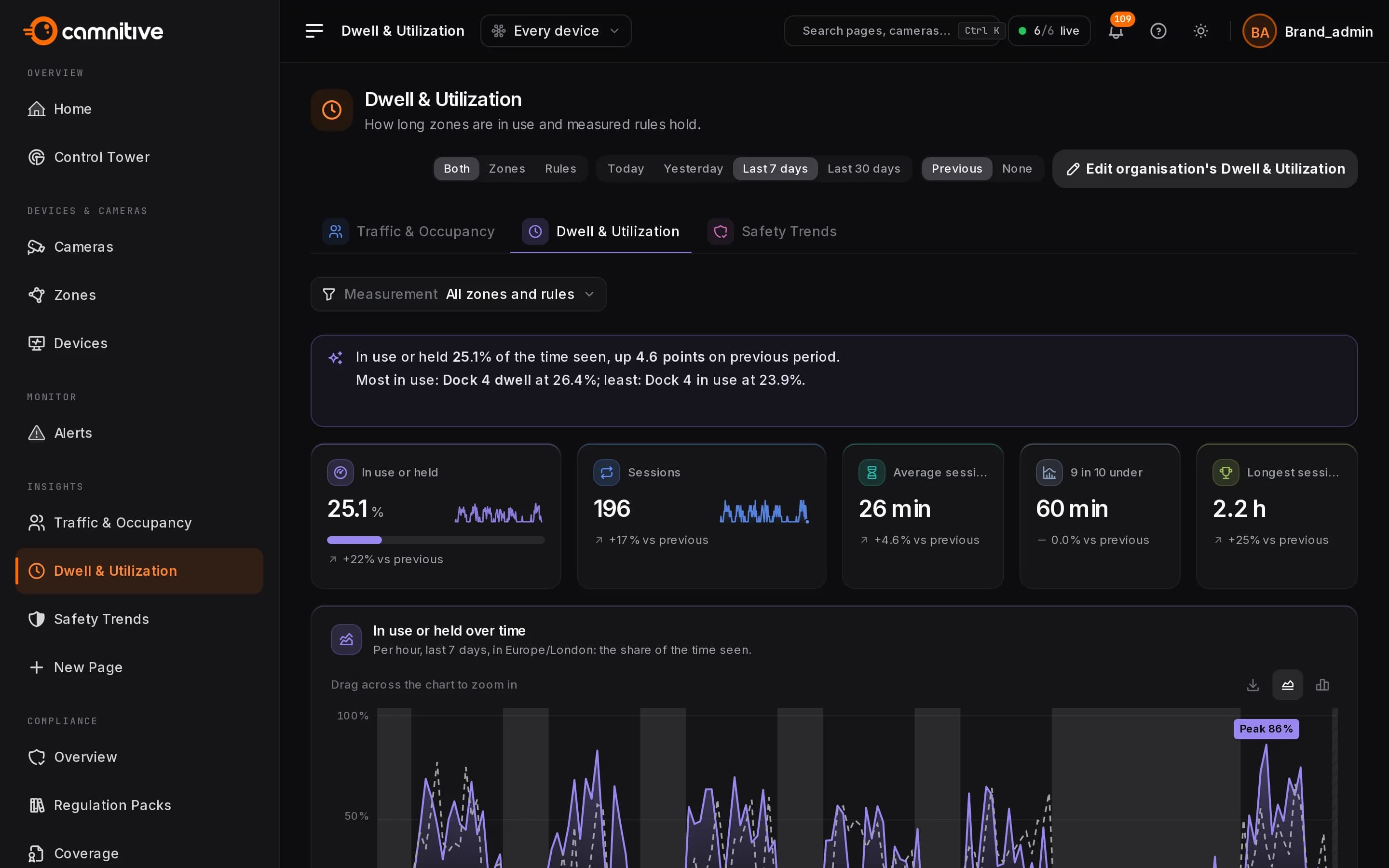1389x868 pixels.
Task: Select the Rules scope toggle
Action: [560, 169]
